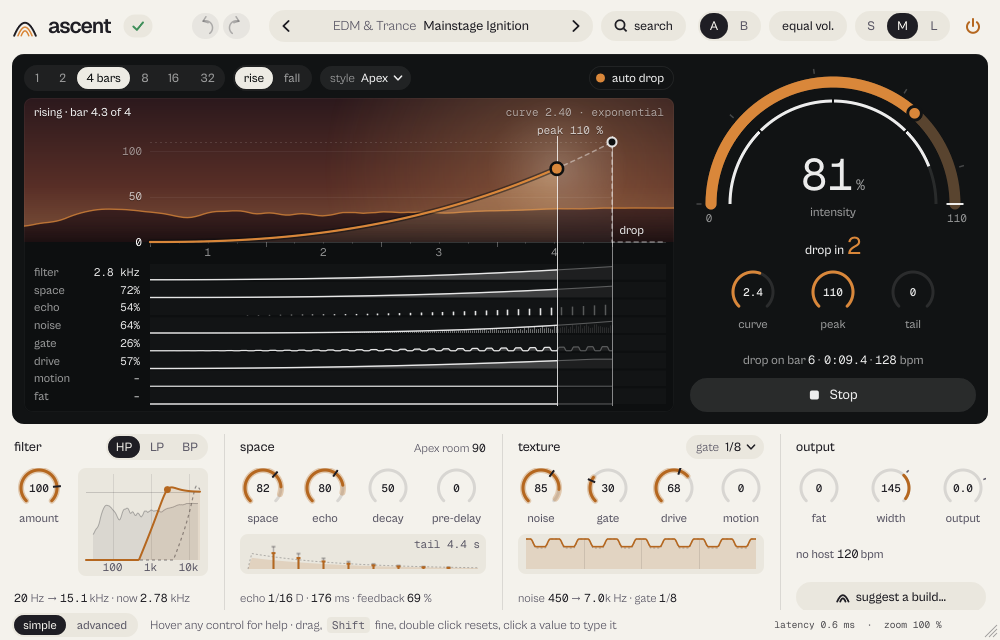Viewport: 1000px width, 640px height.
Task: Click the intensity arc handle
Action: pos(914,113)
